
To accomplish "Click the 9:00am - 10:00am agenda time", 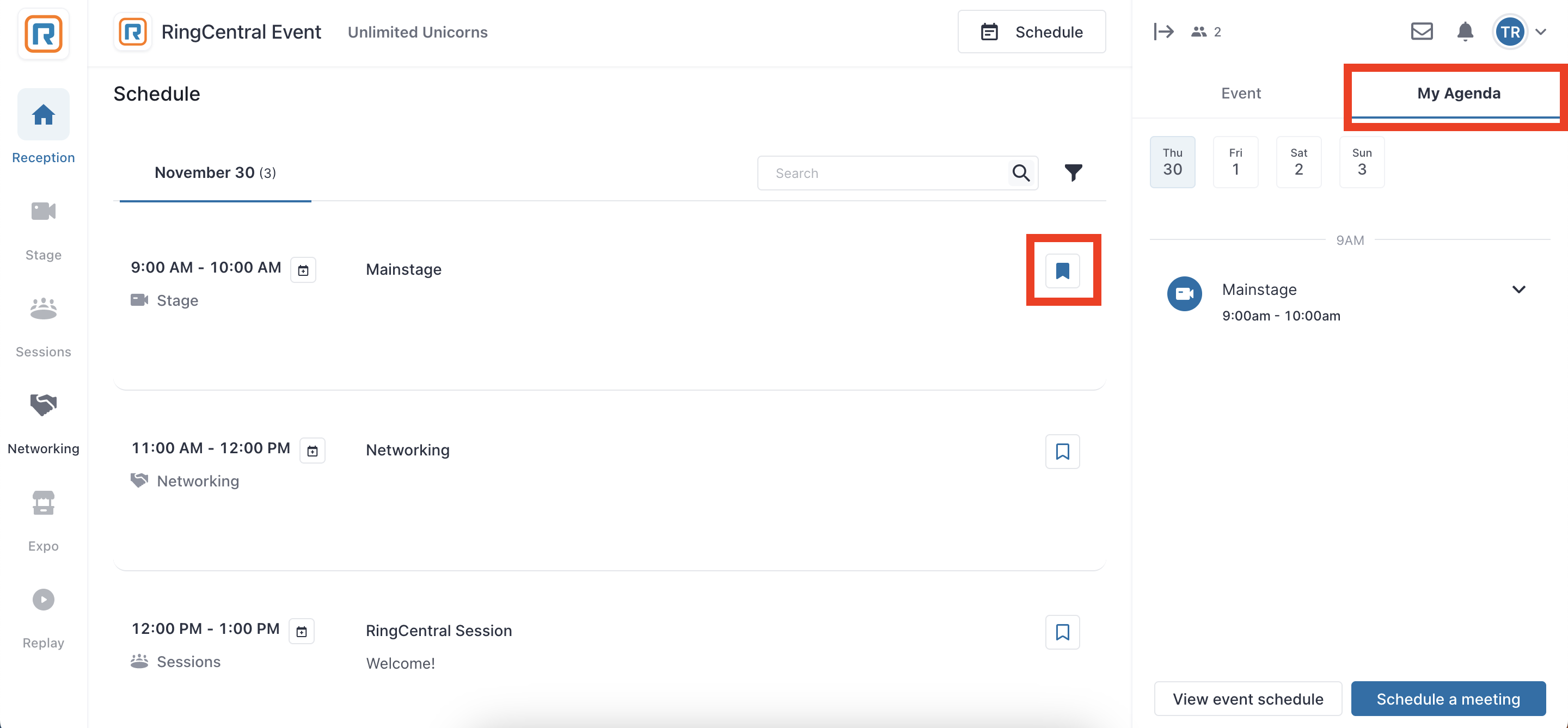I will coord(1281,316).
